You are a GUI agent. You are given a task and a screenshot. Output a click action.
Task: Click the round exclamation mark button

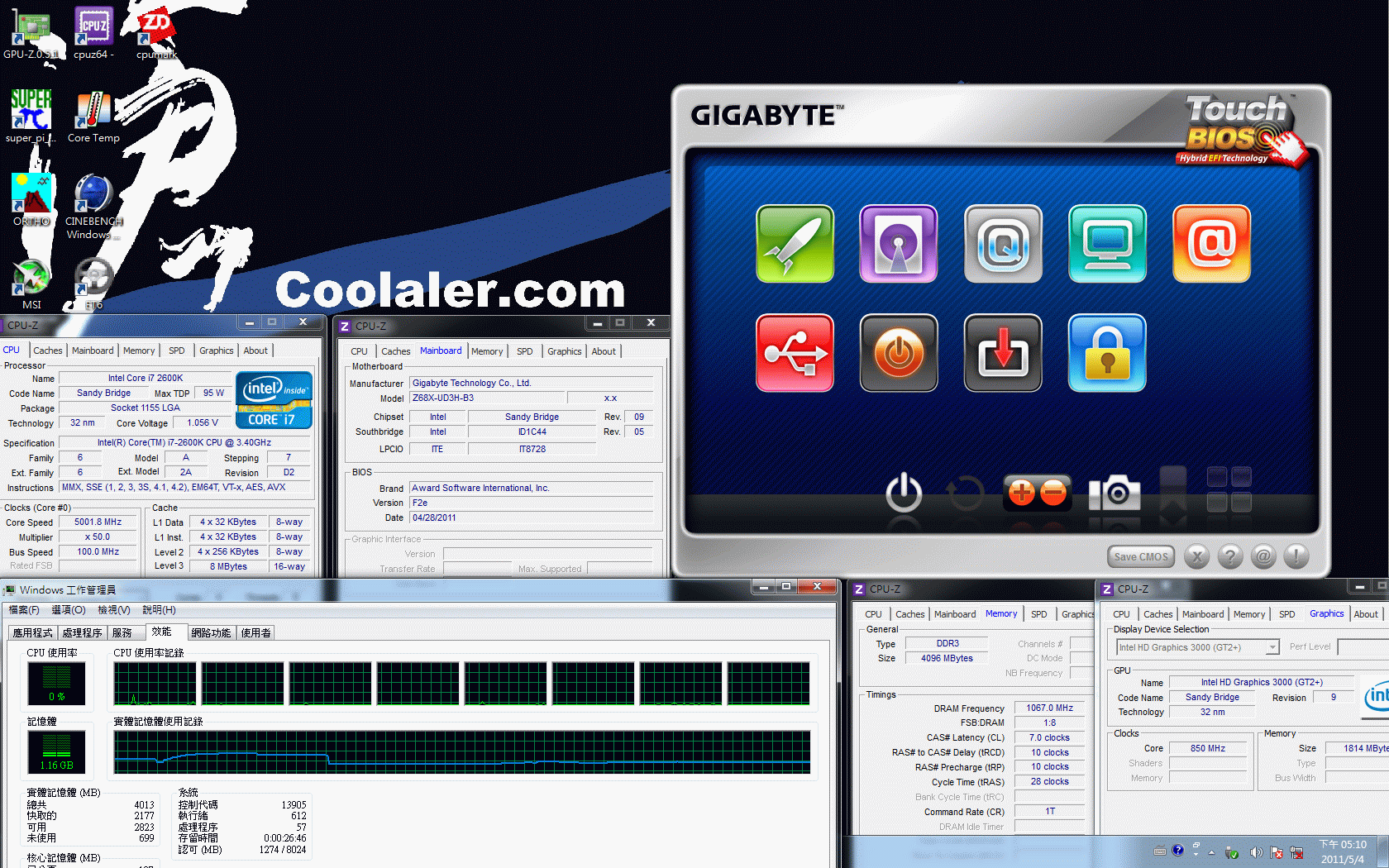coord(1296,556)
